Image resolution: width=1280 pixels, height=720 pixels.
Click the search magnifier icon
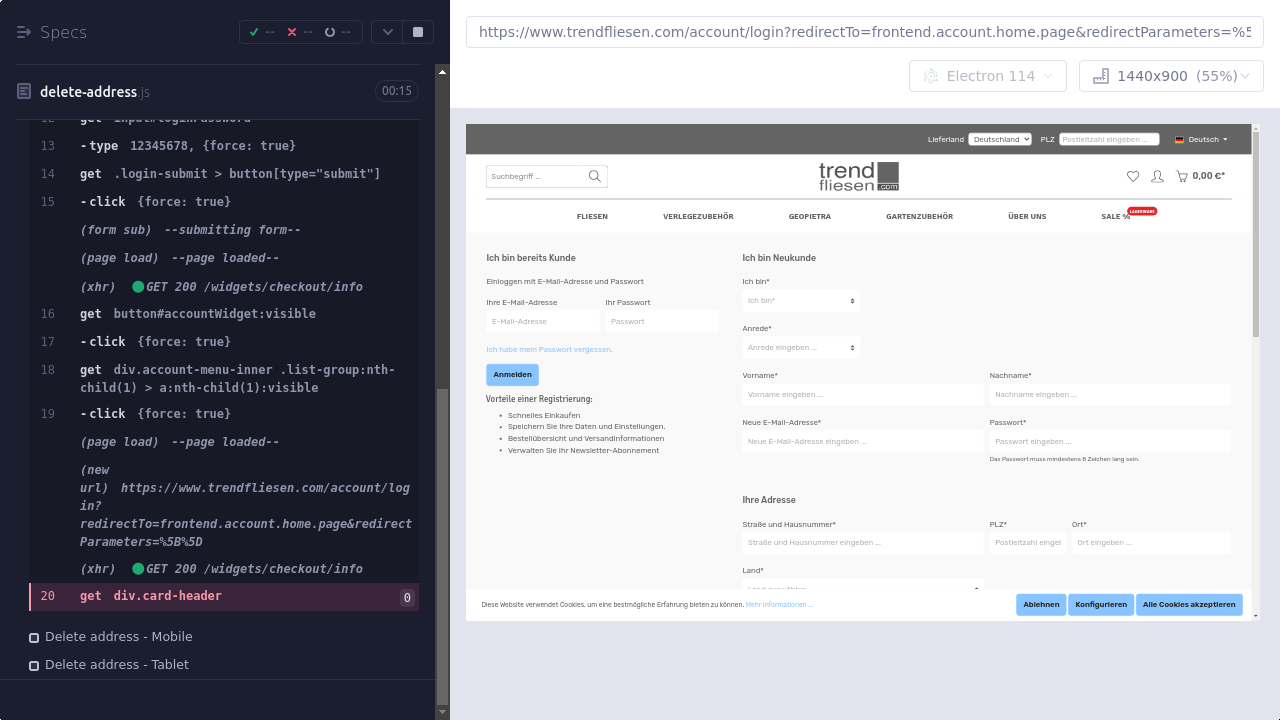click(x=595, y=177)
